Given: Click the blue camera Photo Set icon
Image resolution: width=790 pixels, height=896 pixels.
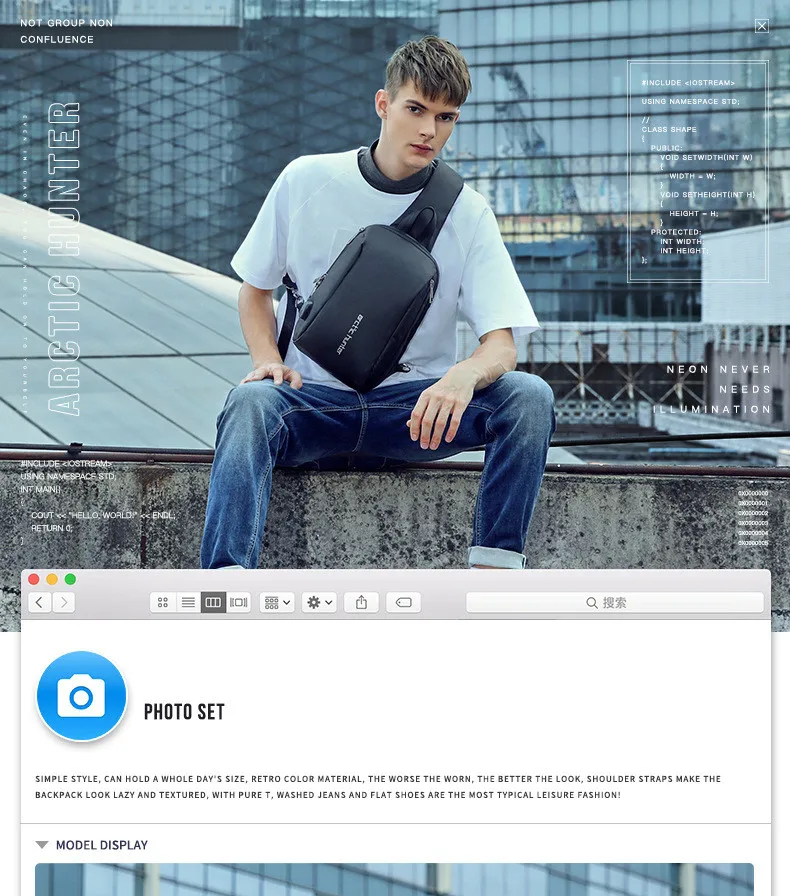Looking at the screenshot, I should click(82, 696).
